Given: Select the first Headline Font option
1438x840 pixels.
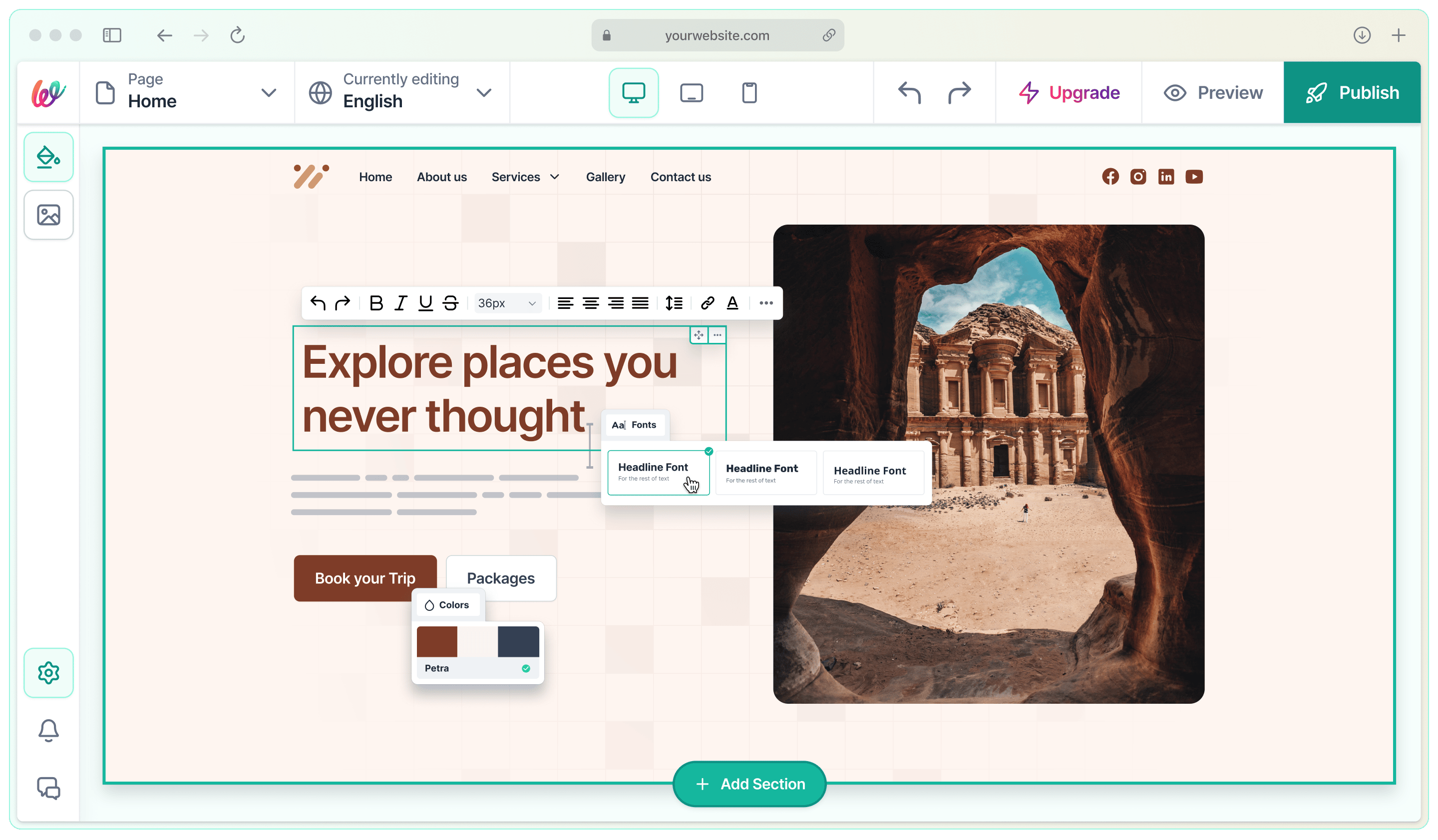Looking at the screenshot, I should (x=658, y=472).
